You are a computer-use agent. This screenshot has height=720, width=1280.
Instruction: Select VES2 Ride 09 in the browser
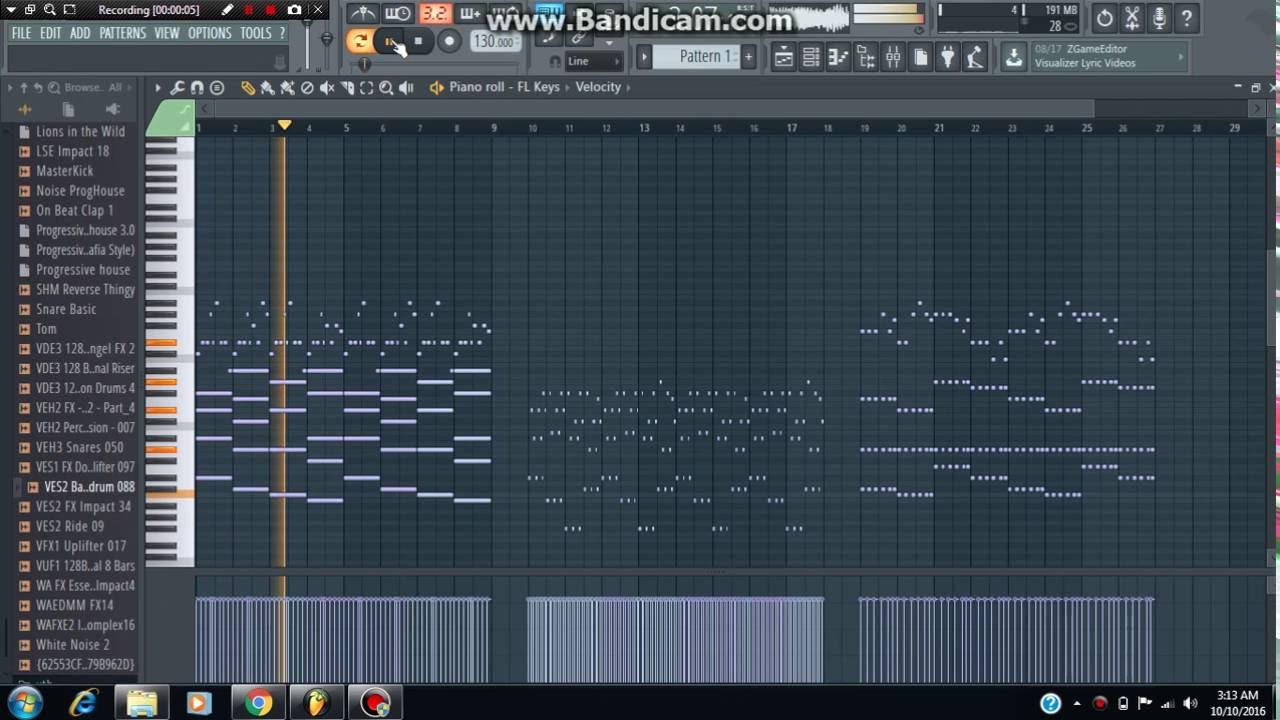[x=70, y=526]
